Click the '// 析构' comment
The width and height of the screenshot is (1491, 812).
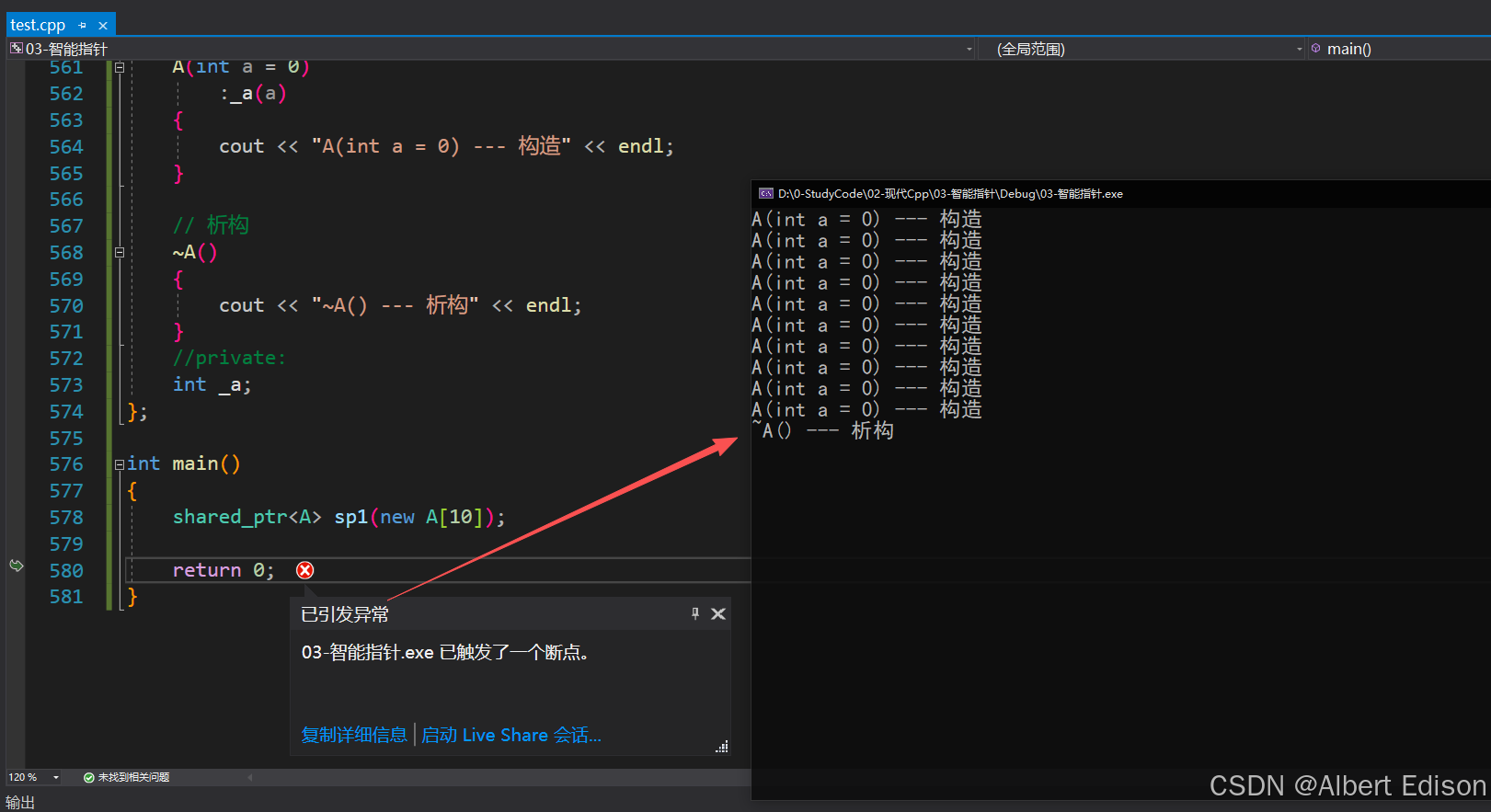pos(211,225)
